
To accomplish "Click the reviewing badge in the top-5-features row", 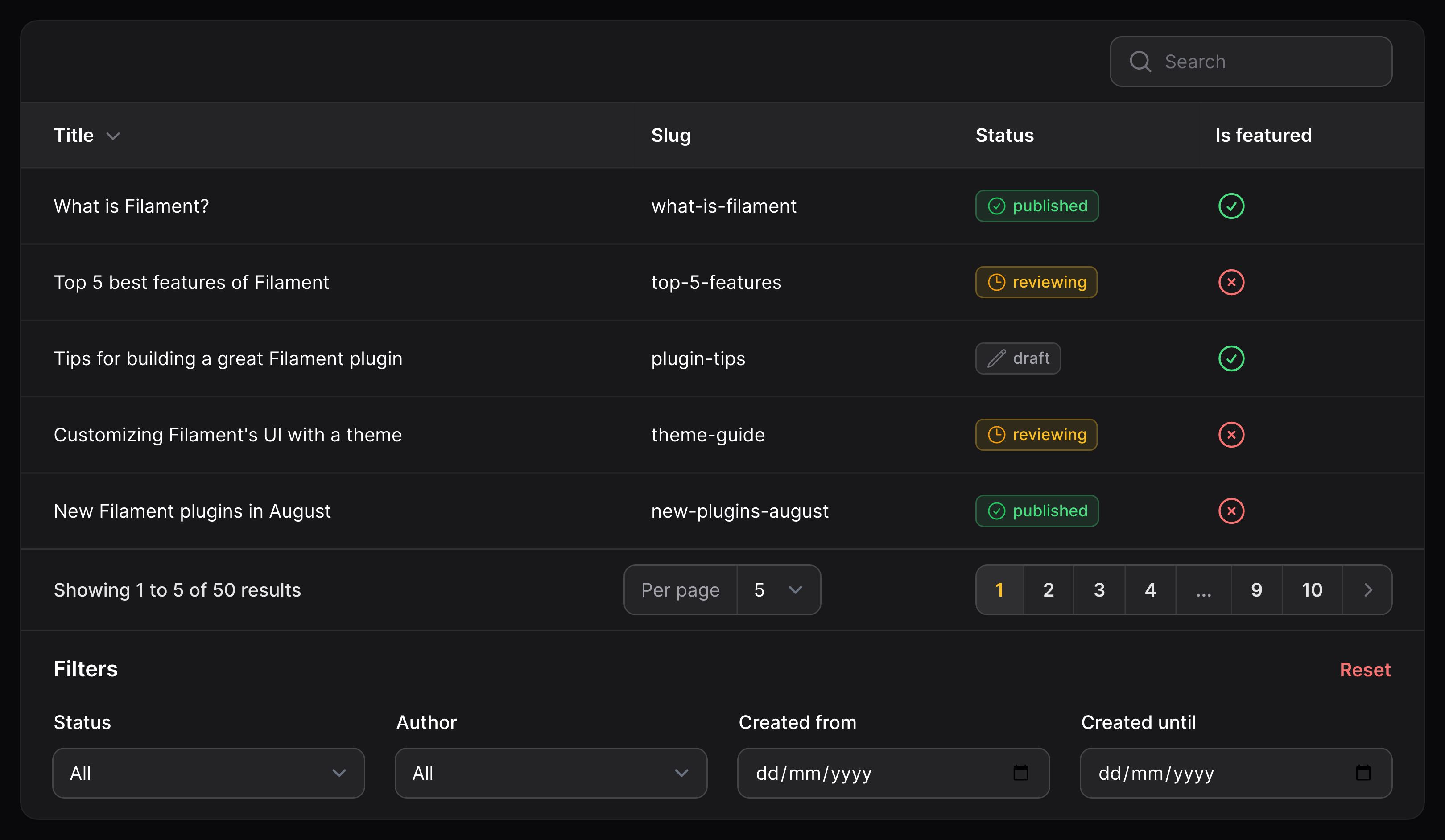I will pos(1036,282).
